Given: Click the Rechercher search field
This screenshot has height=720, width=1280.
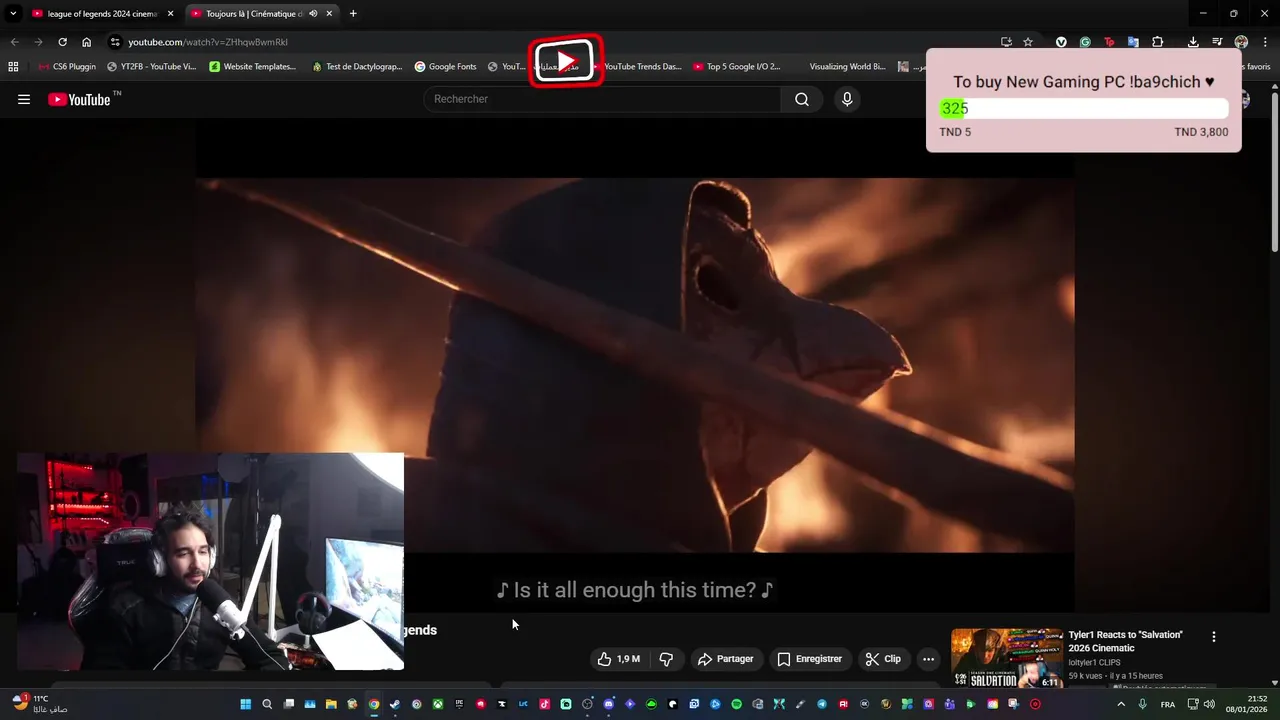Looking at the screenshot, I should (603, 99).
